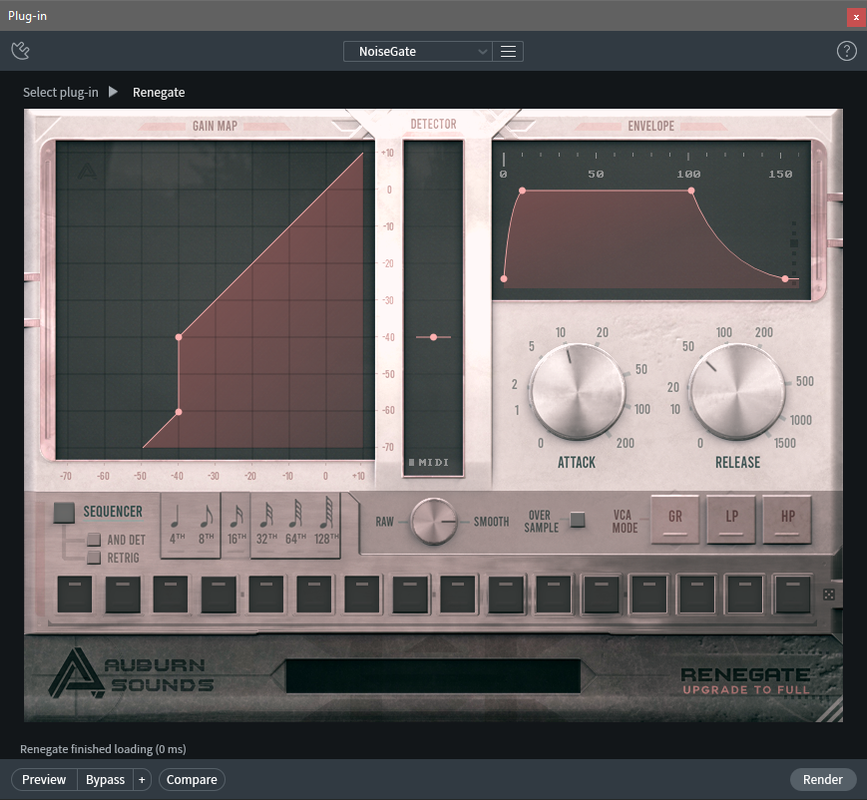The image size is (867, 800).
Task: Toggle the second sequencer step pad
Action: coord(122,594)
